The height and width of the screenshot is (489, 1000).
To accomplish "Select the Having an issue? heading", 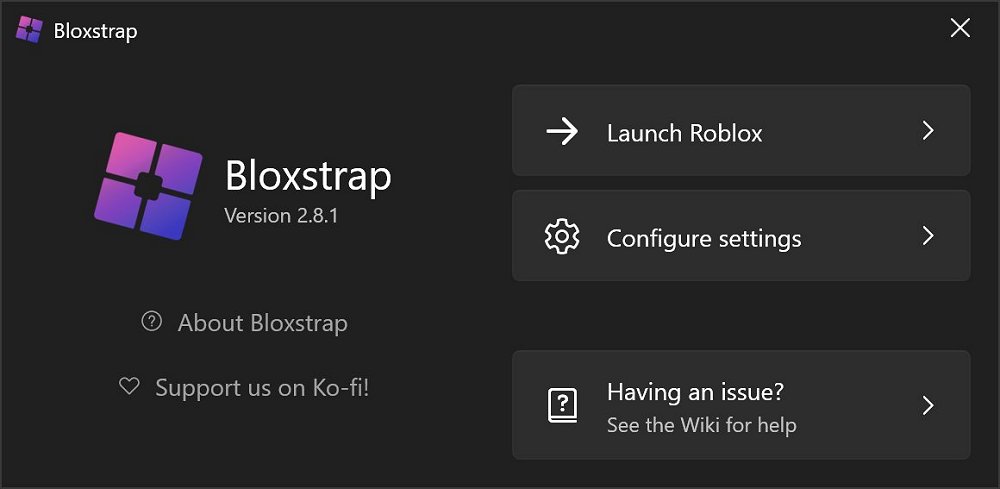I will (x=695, y=391).
